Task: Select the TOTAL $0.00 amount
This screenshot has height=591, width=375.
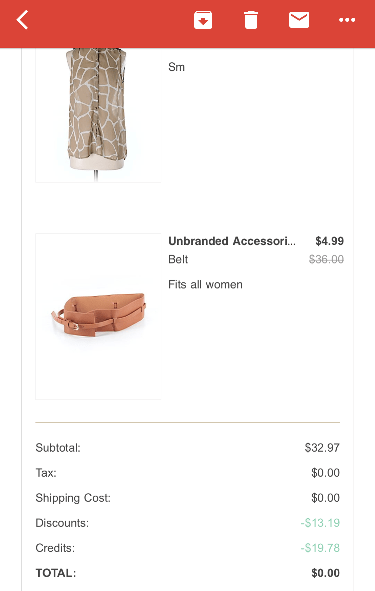Action: 325,573
